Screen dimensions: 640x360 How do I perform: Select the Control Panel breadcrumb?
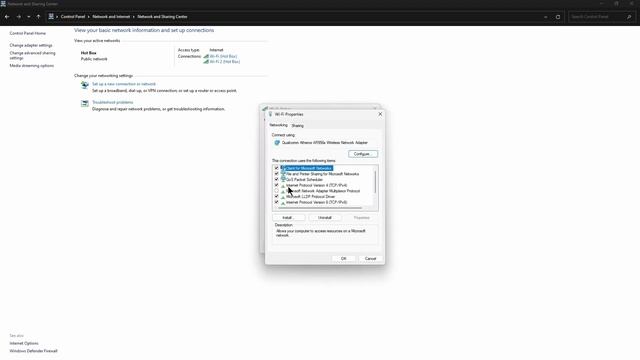[73, 17]
